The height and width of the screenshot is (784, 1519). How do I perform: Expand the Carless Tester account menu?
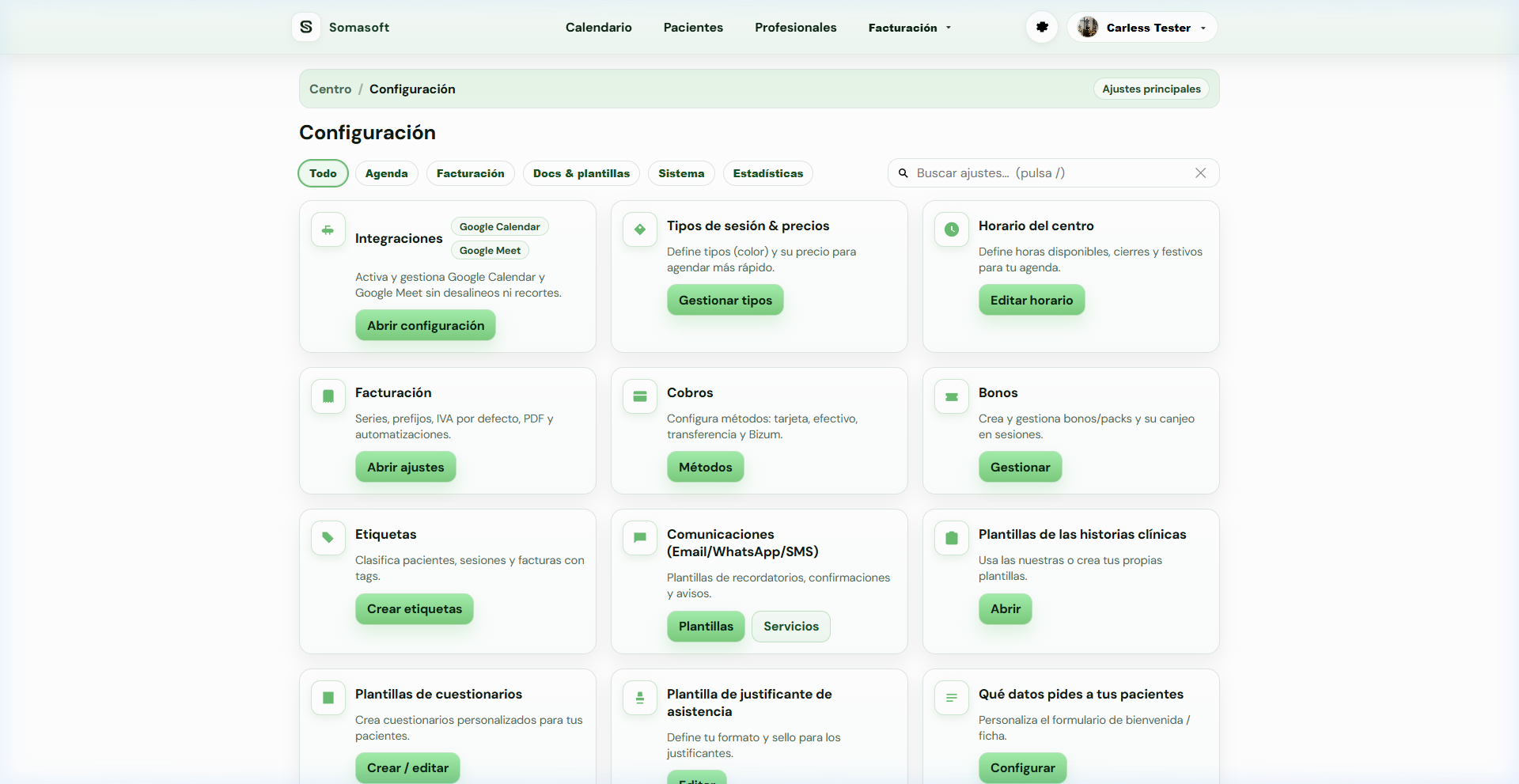click(x=1142, y=27)
